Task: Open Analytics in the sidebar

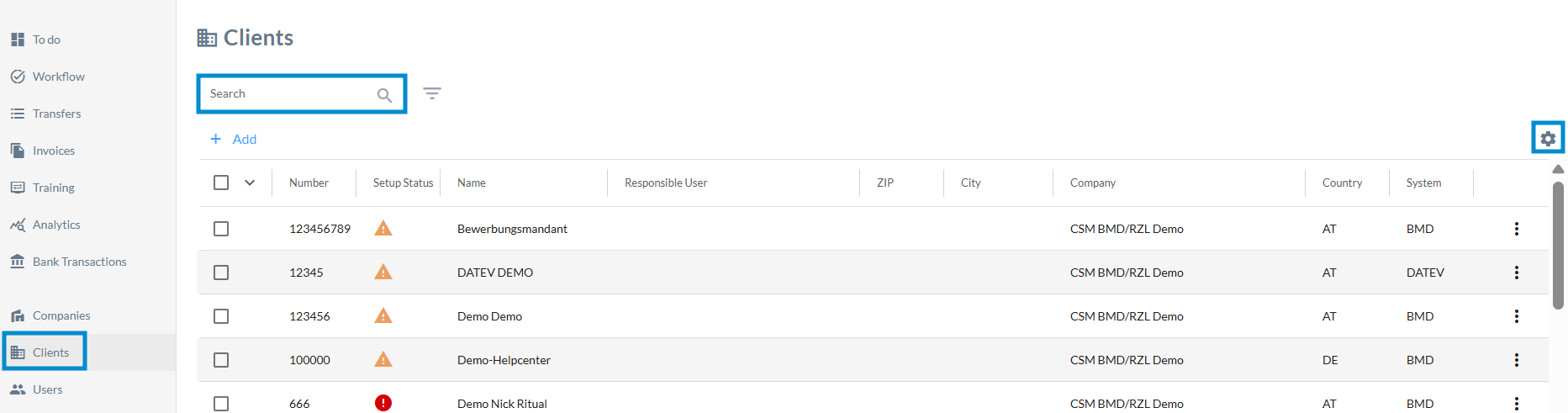Action: 55,225
